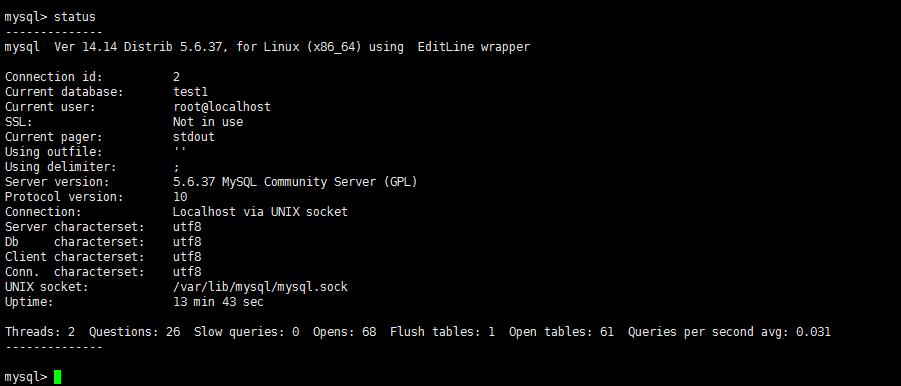
Task: Click 'Localhost via UNIX socket' text
Action: 260,212
